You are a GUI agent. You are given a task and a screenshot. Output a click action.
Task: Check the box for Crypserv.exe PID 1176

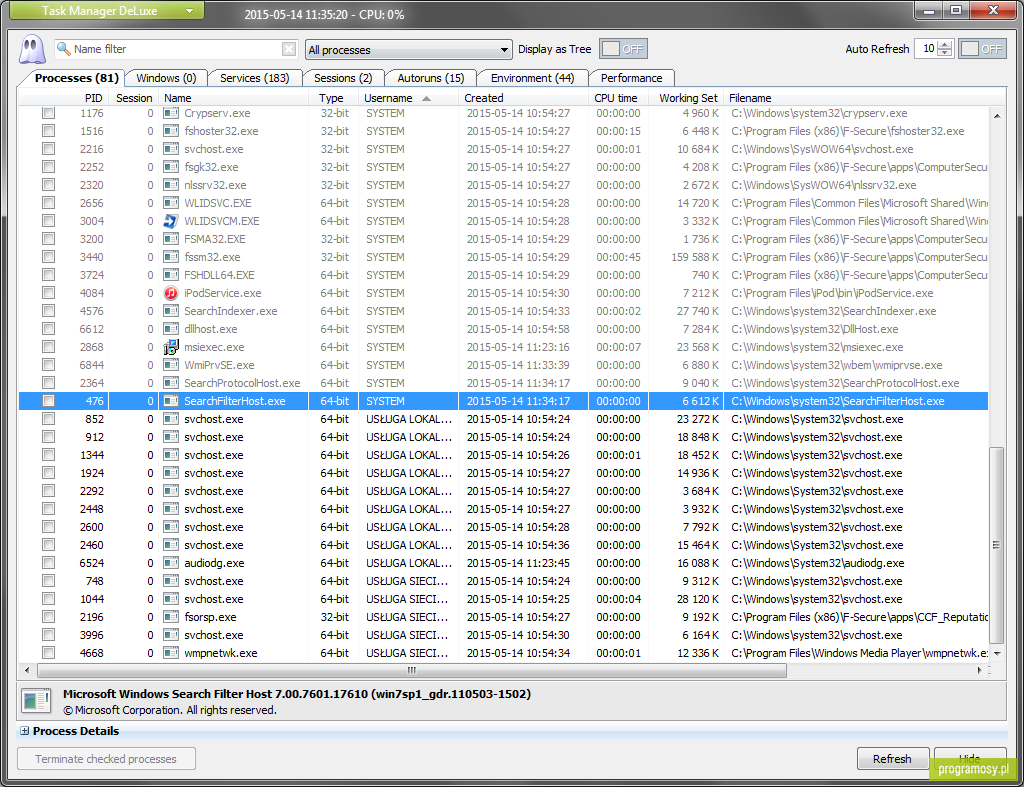pyautogui.click(x=48, y=113)
